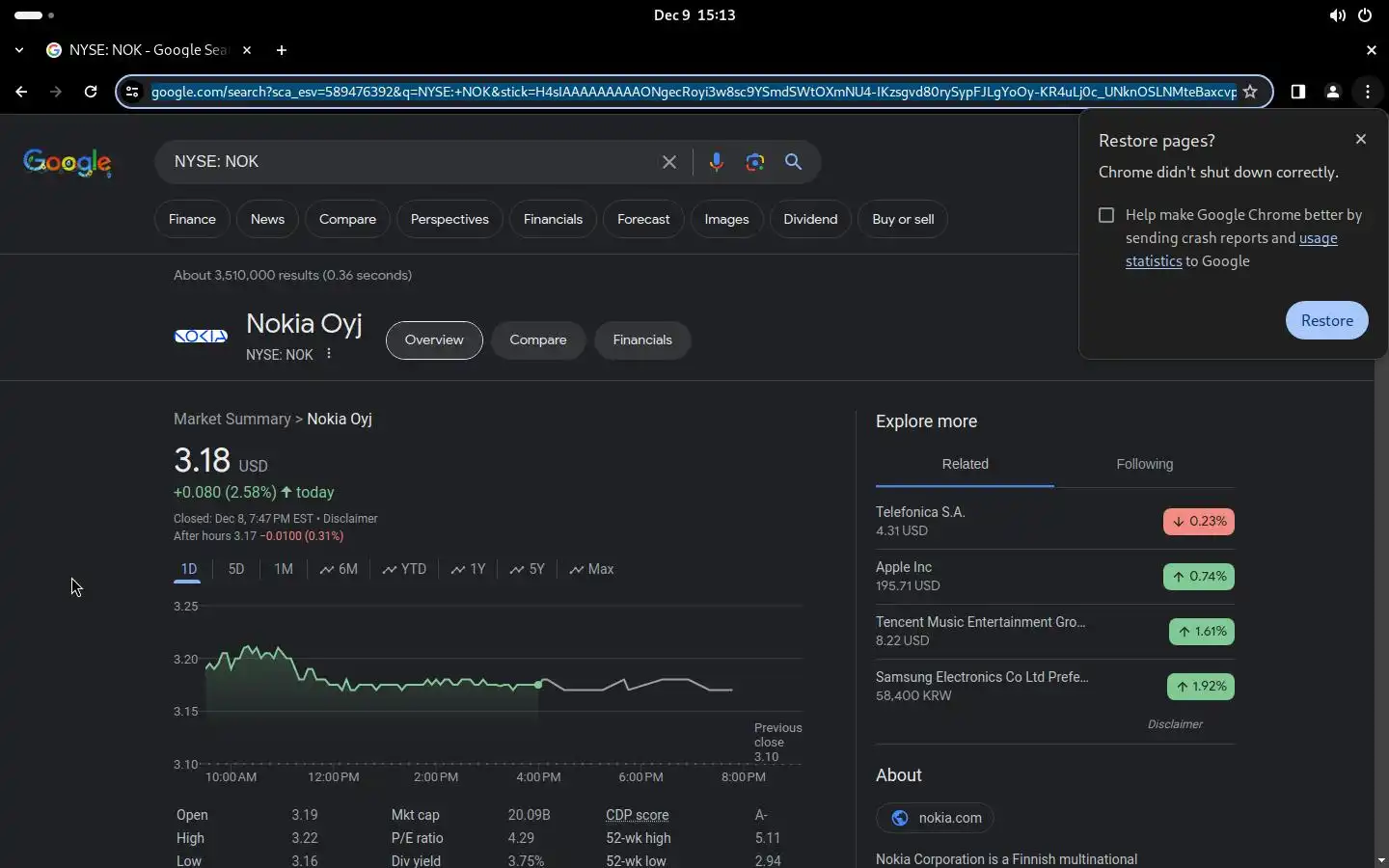The height and width of the screenshot is (868, 1389).
Task: Select the Images filter chip
Action: [726, 219]
